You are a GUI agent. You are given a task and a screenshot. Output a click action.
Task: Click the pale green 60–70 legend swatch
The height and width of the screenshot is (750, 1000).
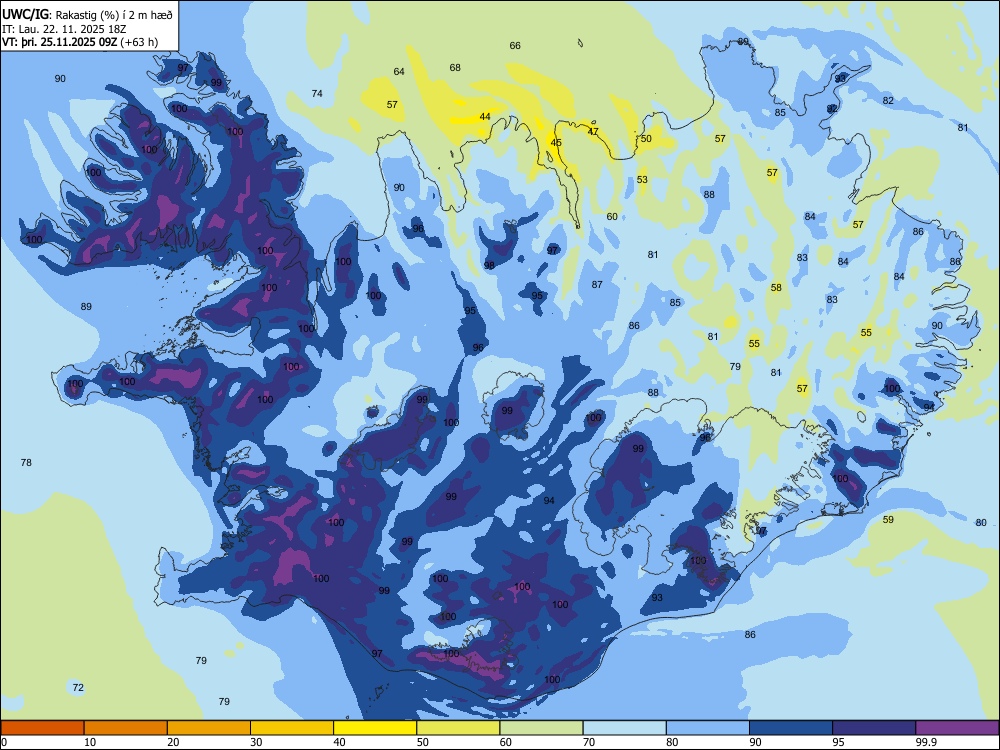(541, 728)
